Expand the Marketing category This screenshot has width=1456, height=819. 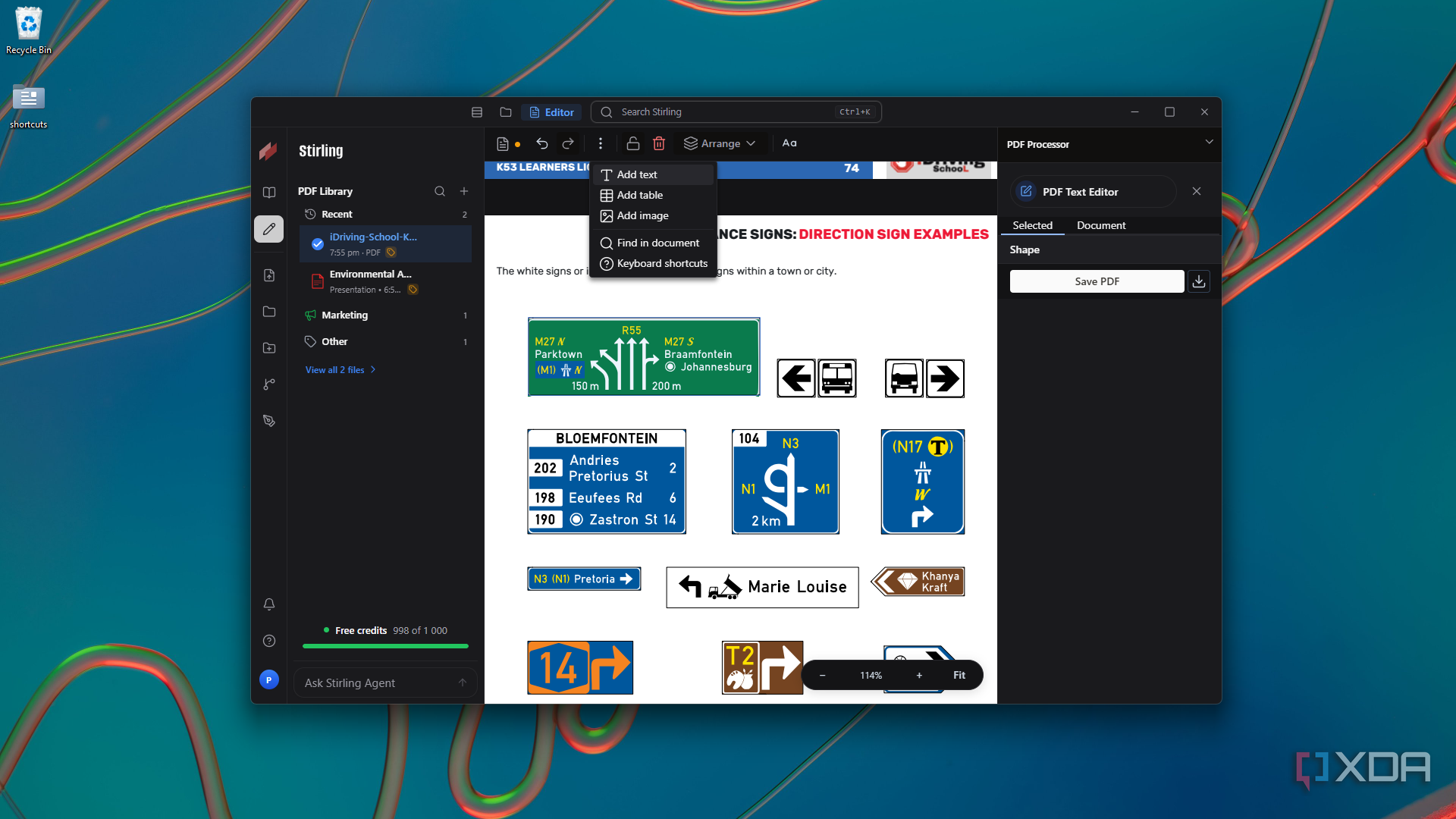click(385, 315)
